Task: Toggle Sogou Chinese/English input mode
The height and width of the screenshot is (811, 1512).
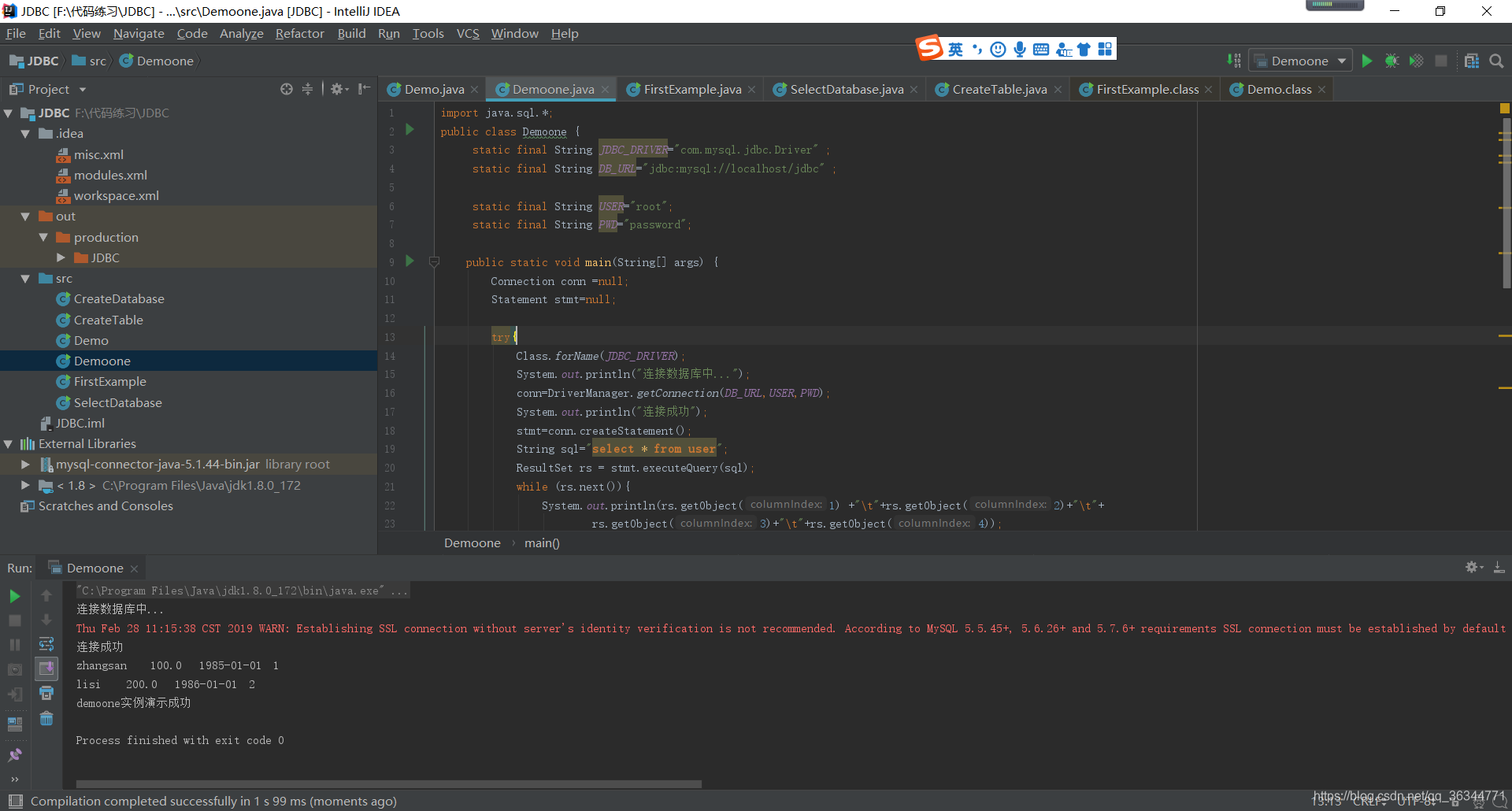Action: point(955,49)
